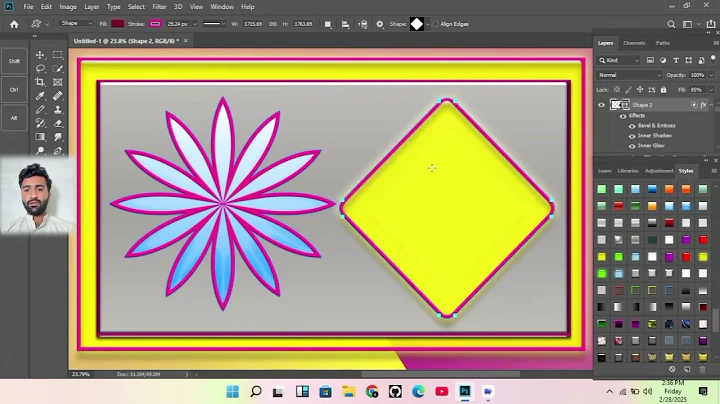Filter layers by type layers icon
The image size is (720, 404).
click(676, 60)
